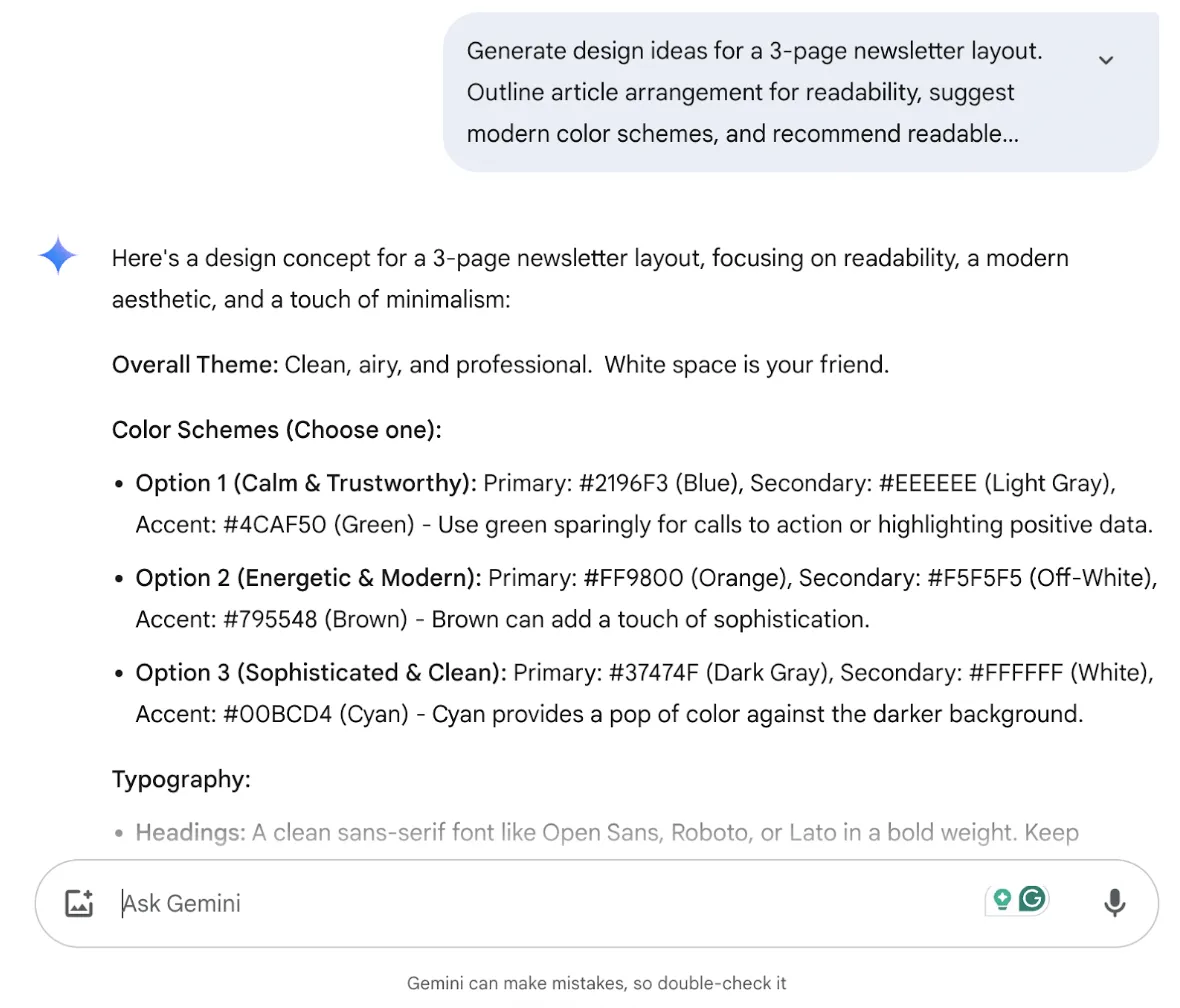
Task: Click the Gemini sparkle icon
Action: 58,256
